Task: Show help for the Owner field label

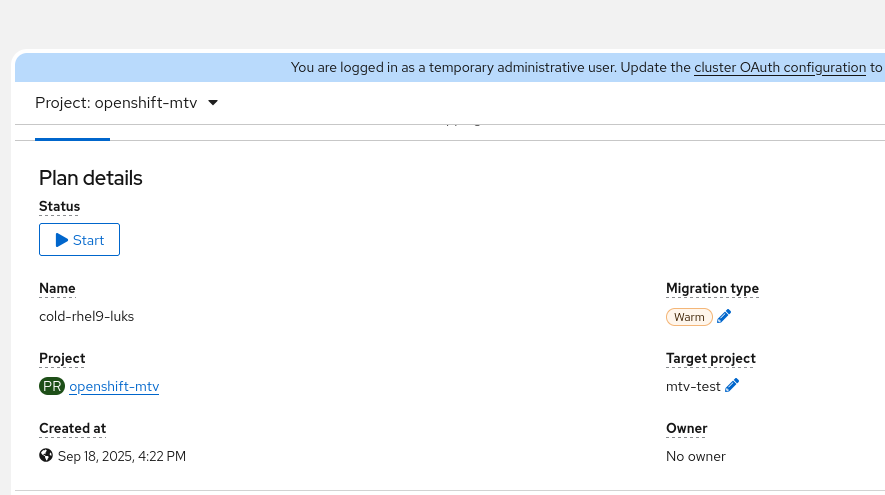Action: pos(686,429)
